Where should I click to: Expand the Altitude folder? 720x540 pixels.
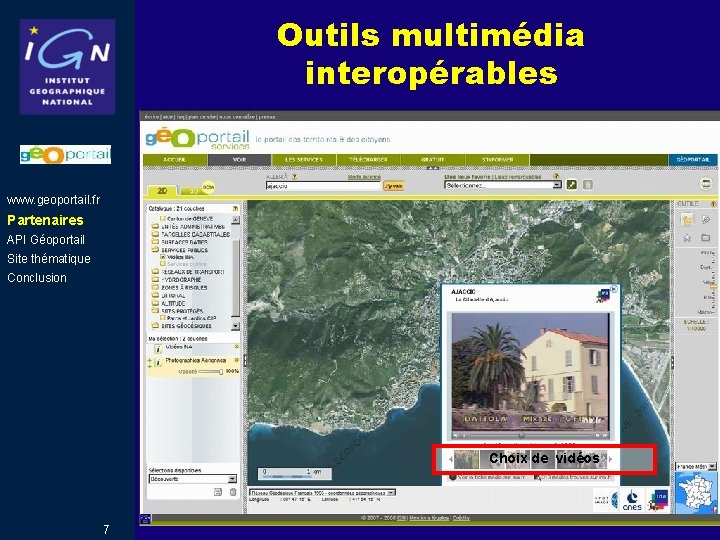click(x=155, y=303)
